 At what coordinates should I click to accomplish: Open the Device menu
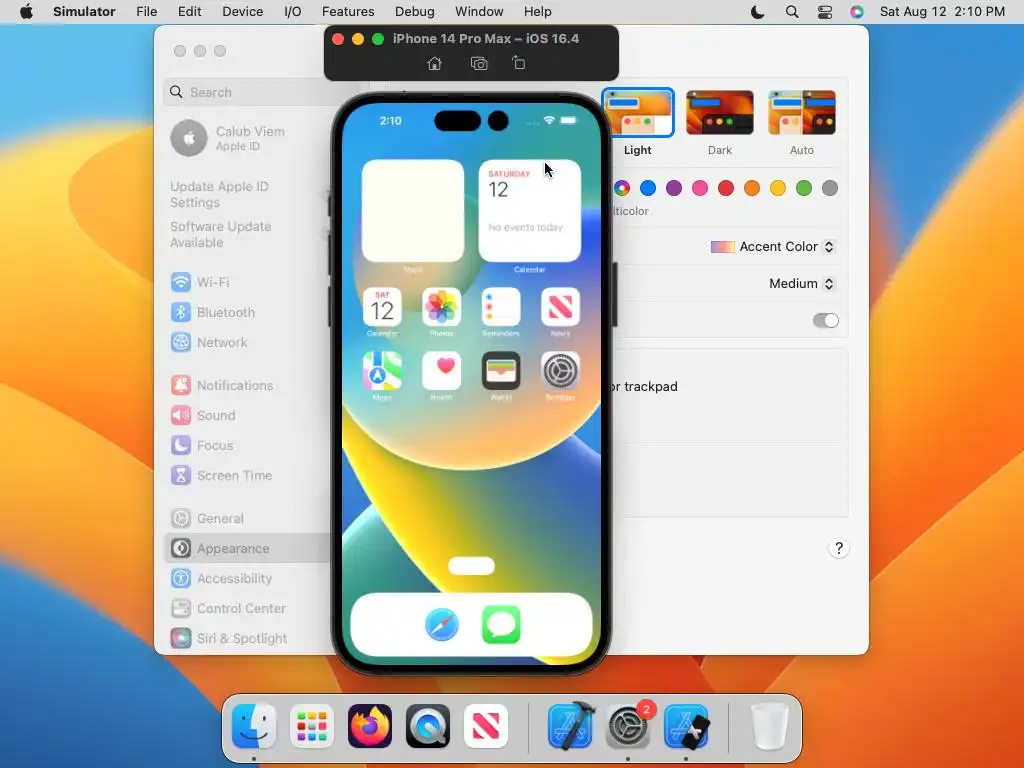(x=242, y=12)
